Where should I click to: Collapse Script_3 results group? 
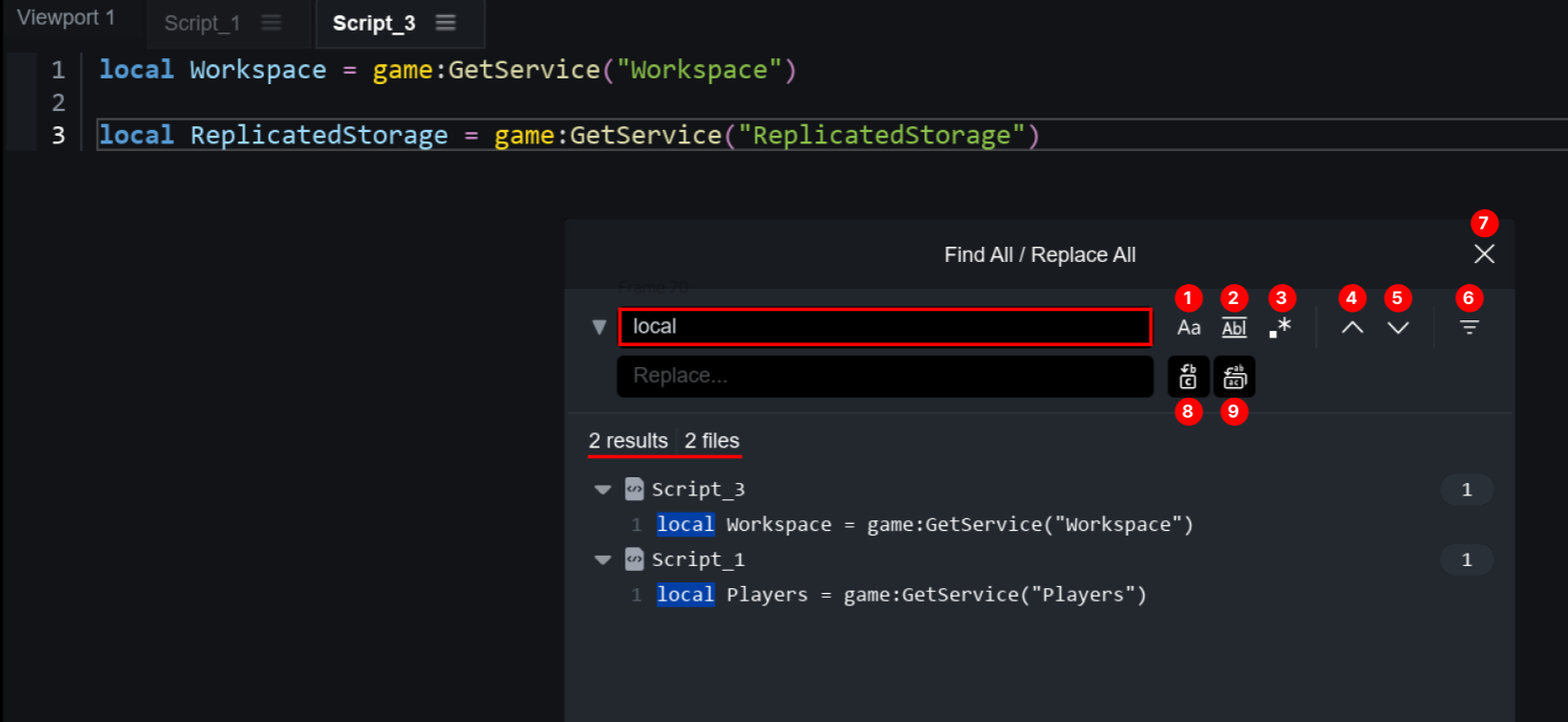[x=603, y=490]
